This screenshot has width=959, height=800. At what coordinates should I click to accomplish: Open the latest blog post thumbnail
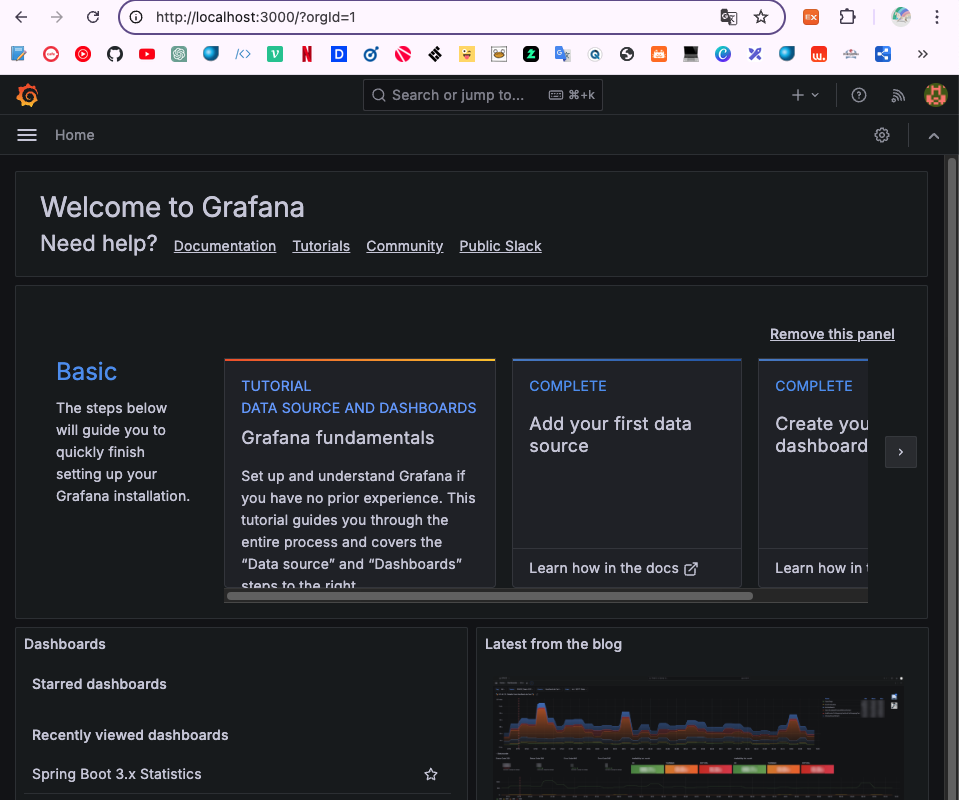coord(698,736)
